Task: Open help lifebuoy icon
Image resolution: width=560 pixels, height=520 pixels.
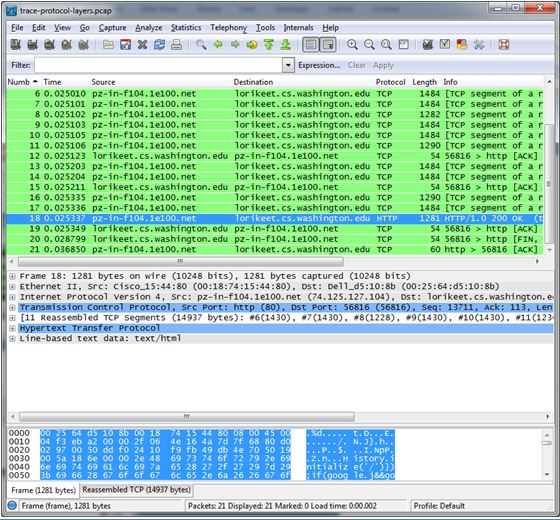Action: [x=504, y=45]
